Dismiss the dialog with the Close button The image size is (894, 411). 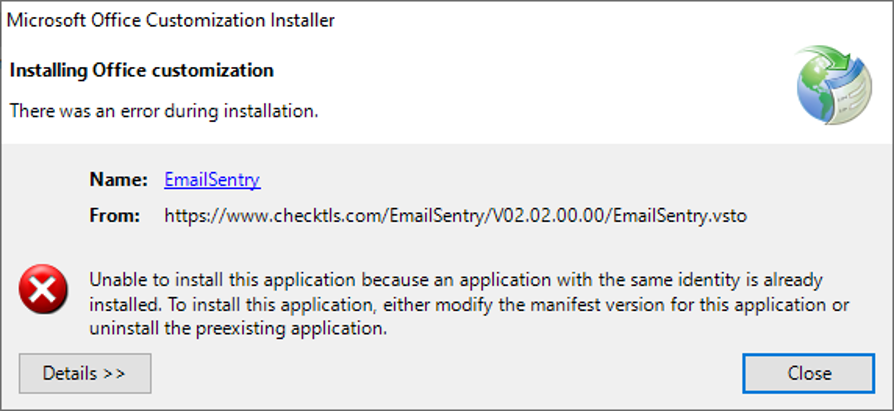[808, 373]
